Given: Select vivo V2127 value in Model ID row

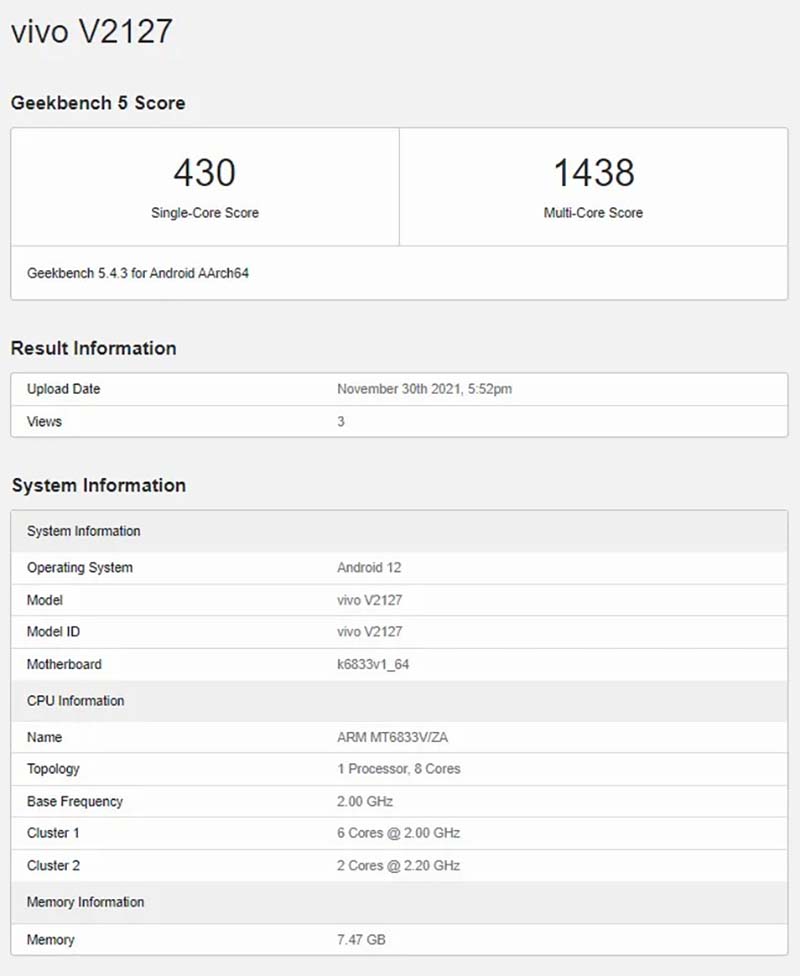Looking at the screenshot, I should [x=370, y=632].
